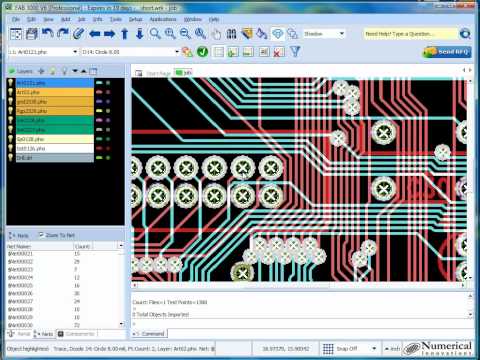
Task: Click the green checkmark icon
Action: [202, 52]
